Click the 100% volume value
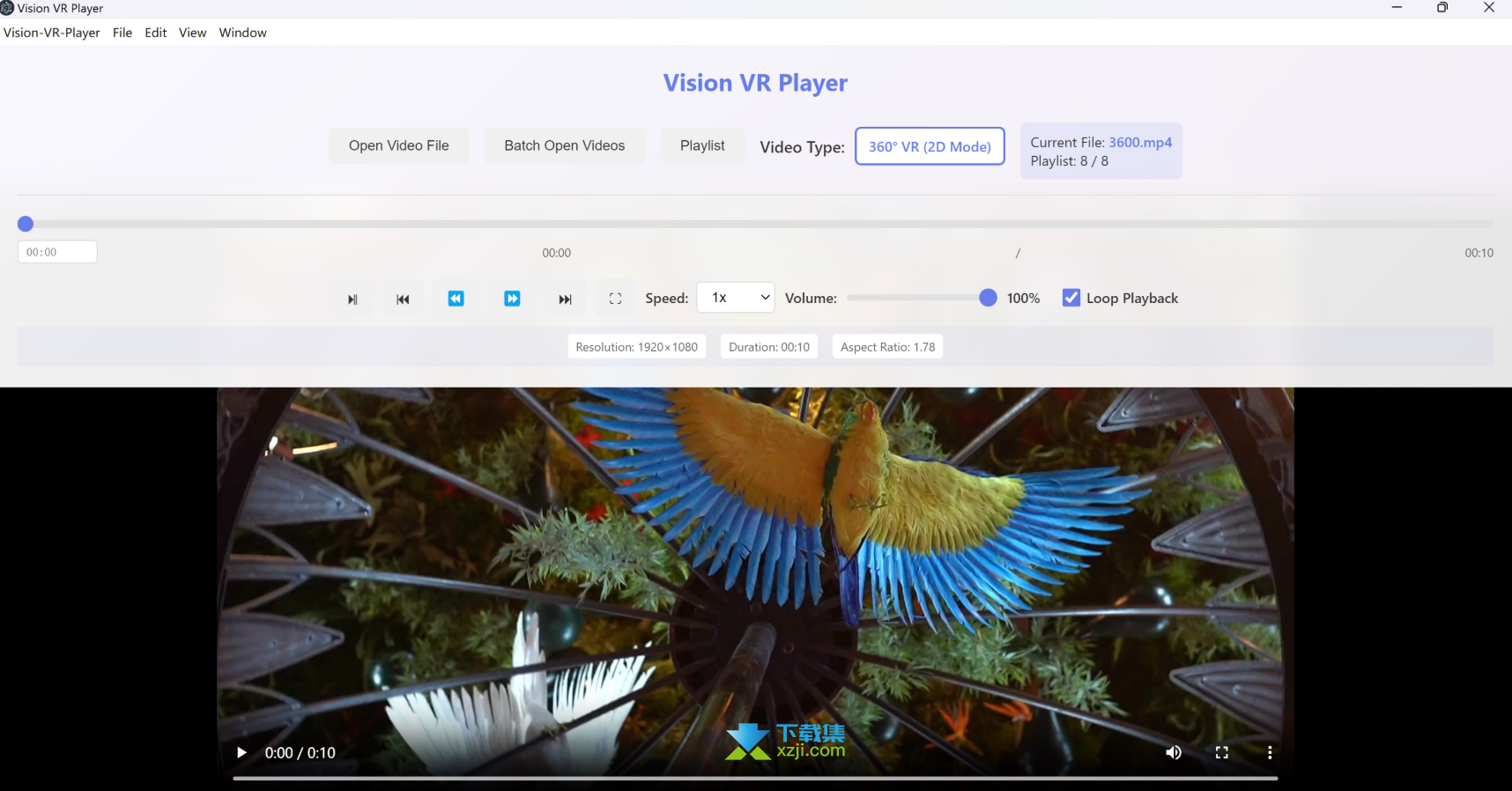The image size is (1512, 791). click(x=1023, y=299)
